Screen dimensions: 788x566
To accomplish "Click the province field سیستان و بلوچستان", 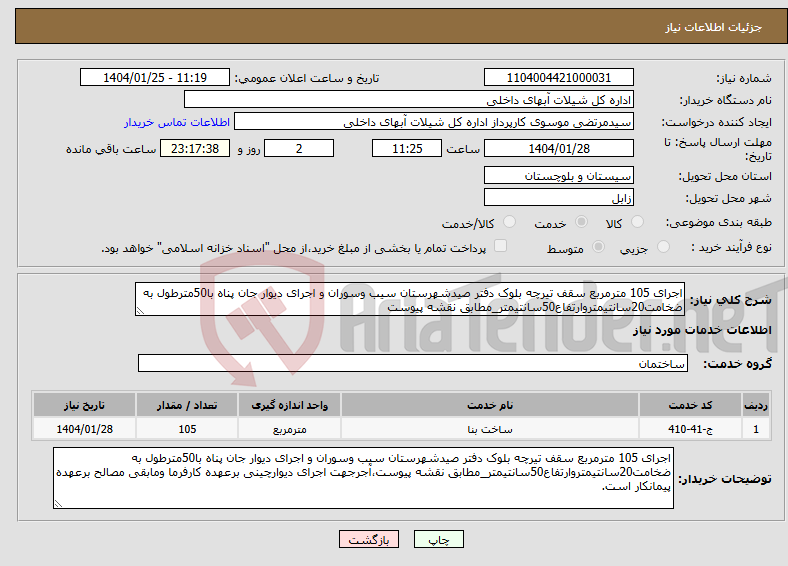I will [558, 175].
